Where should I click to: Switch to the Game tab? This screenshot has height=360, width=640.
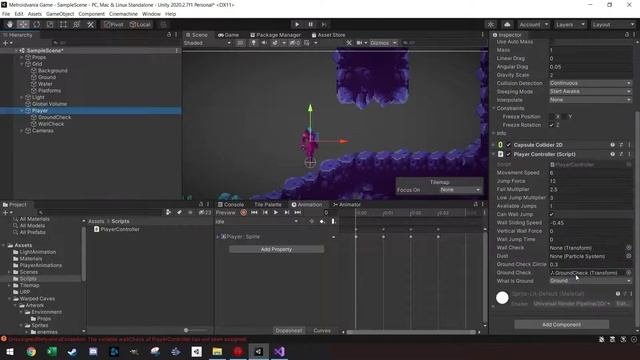point(229,35)
